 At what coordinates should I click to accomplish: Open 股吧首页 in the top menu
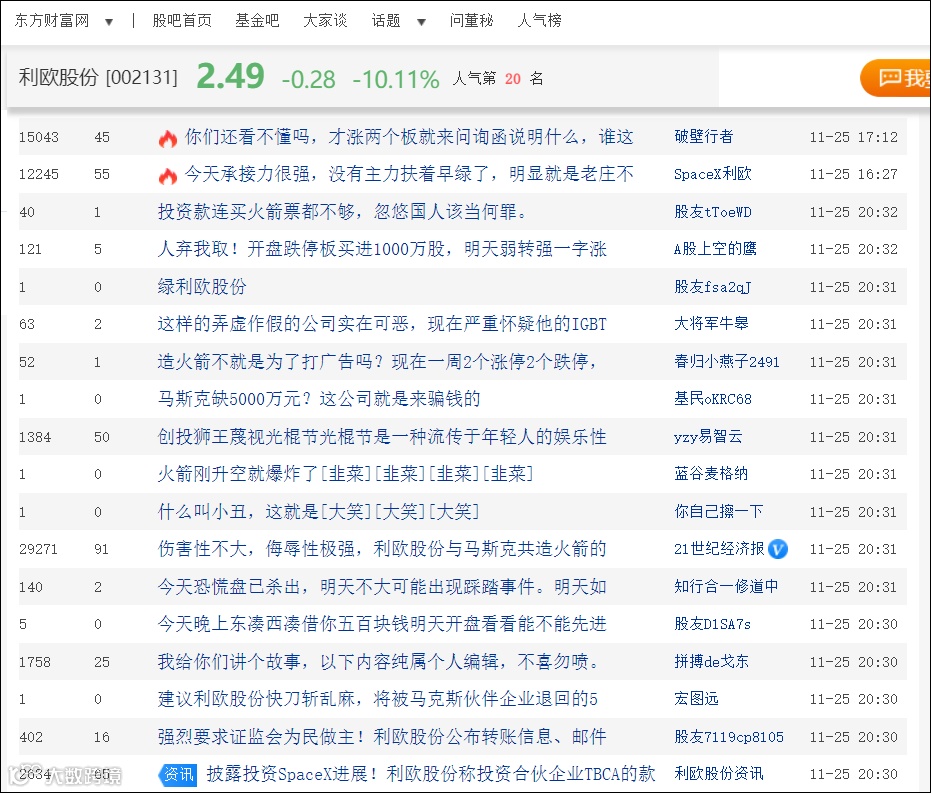[182, 21]
